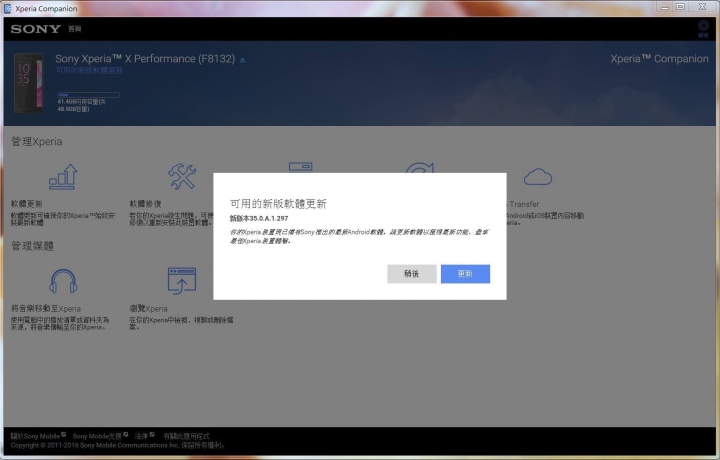This screenshot has height=460, width=720.
Task: Click the browse Xperia window icon
Action: [x=182, y=281]
